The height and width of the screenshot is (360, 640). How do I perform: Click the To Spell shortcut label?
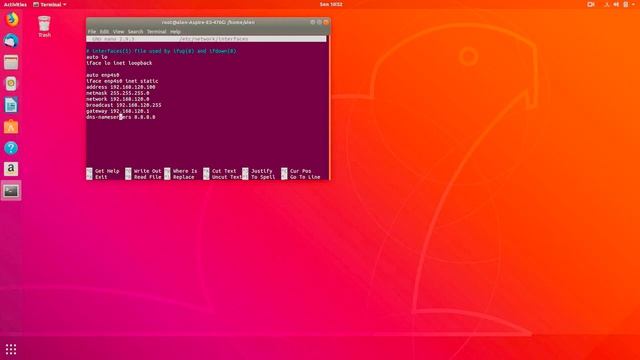pos(263,177)
